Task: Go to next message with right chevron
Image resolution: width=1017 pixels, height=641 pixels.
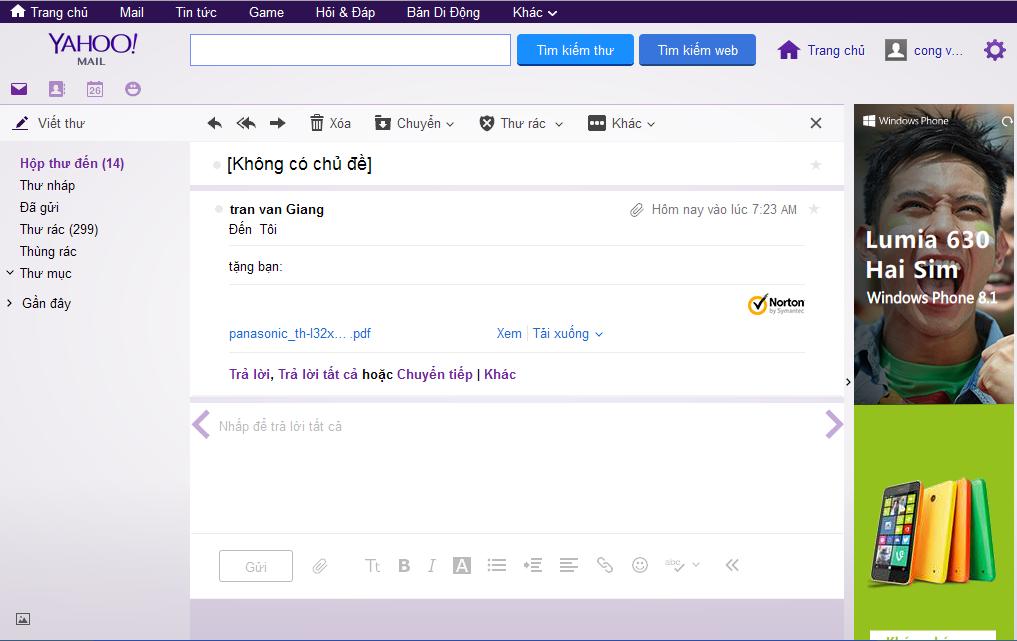Action: coord(834,425)
